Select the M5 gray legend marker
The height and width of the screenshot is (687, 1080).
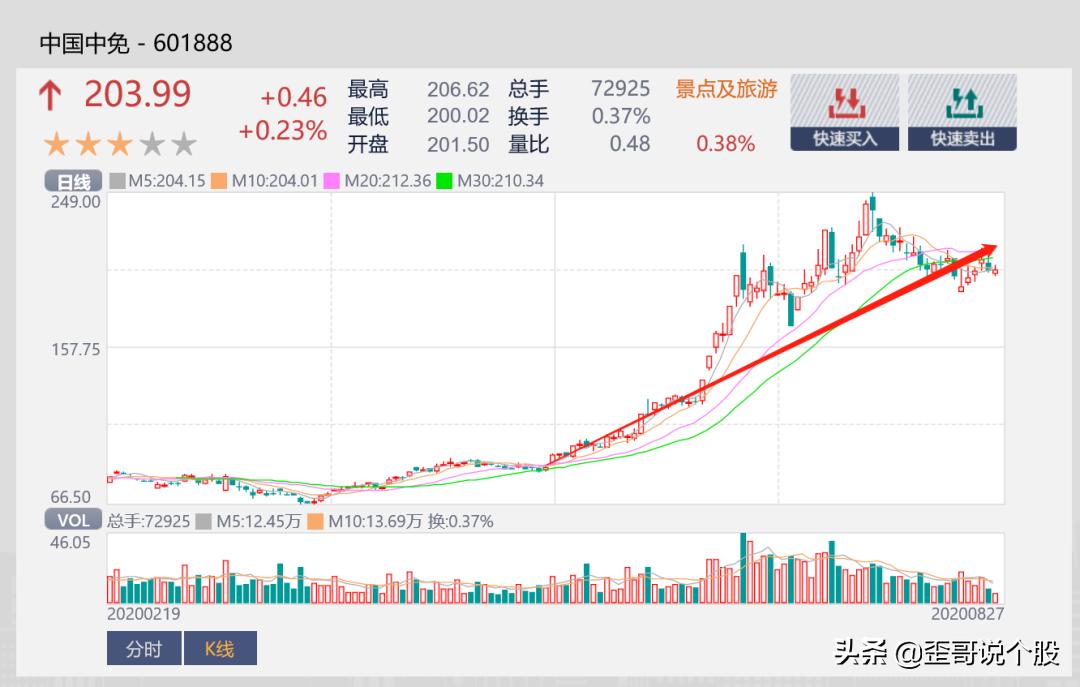pos(115,181)
